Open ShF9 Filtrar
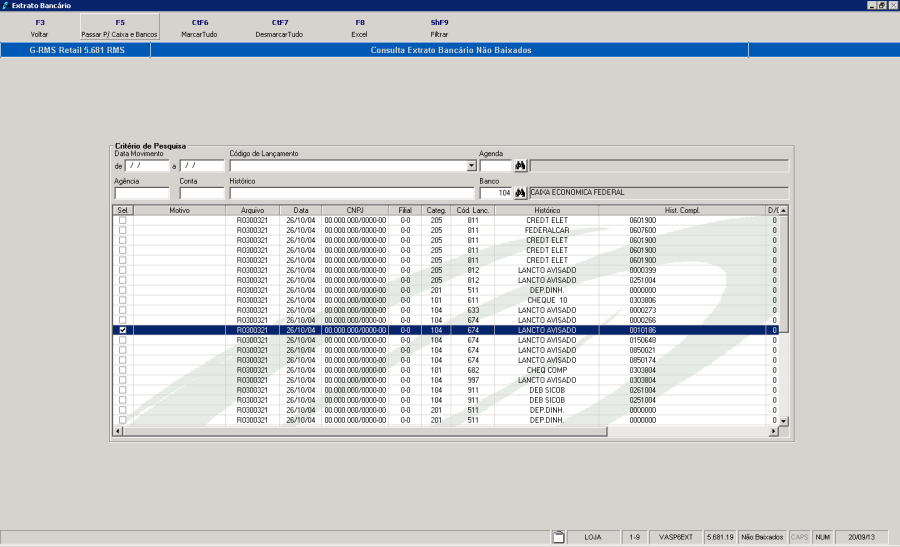The width and height of the screenshot is (900, 547). point(439,28)
